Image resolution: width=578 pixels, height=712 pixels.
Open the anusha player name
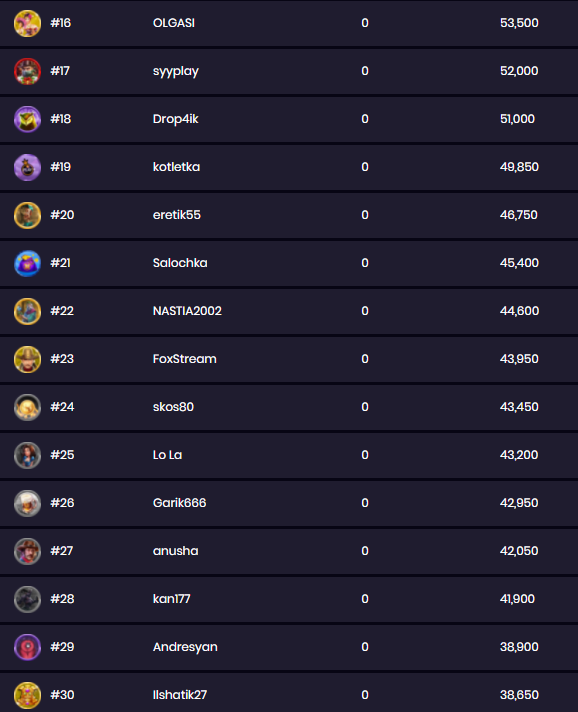click(x=175, y=551)
